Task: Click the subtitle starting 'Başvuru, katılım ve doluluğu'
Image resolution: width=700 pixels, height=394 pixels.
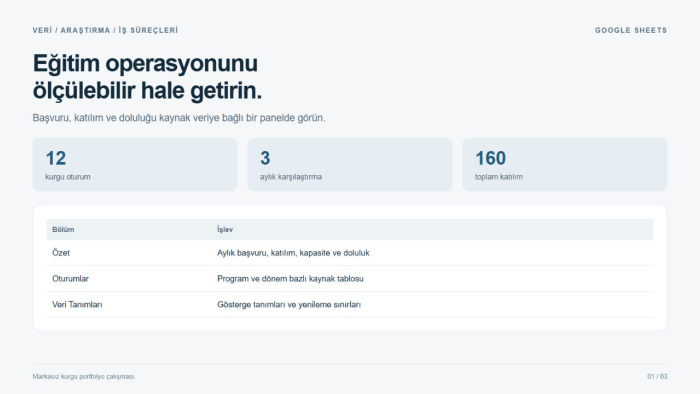Action: tap(179, 118)
